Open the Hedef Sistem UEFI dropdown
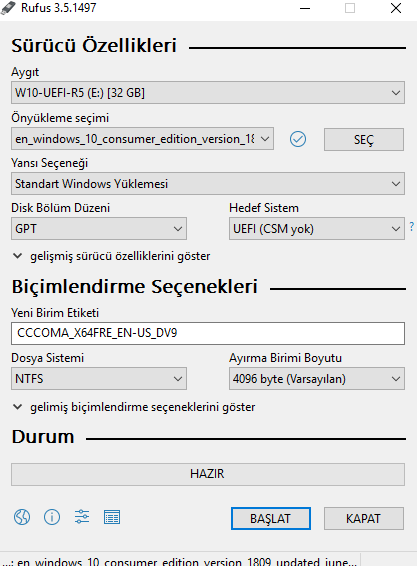Screen dimensions: 417x566 (x=317, y=228)
